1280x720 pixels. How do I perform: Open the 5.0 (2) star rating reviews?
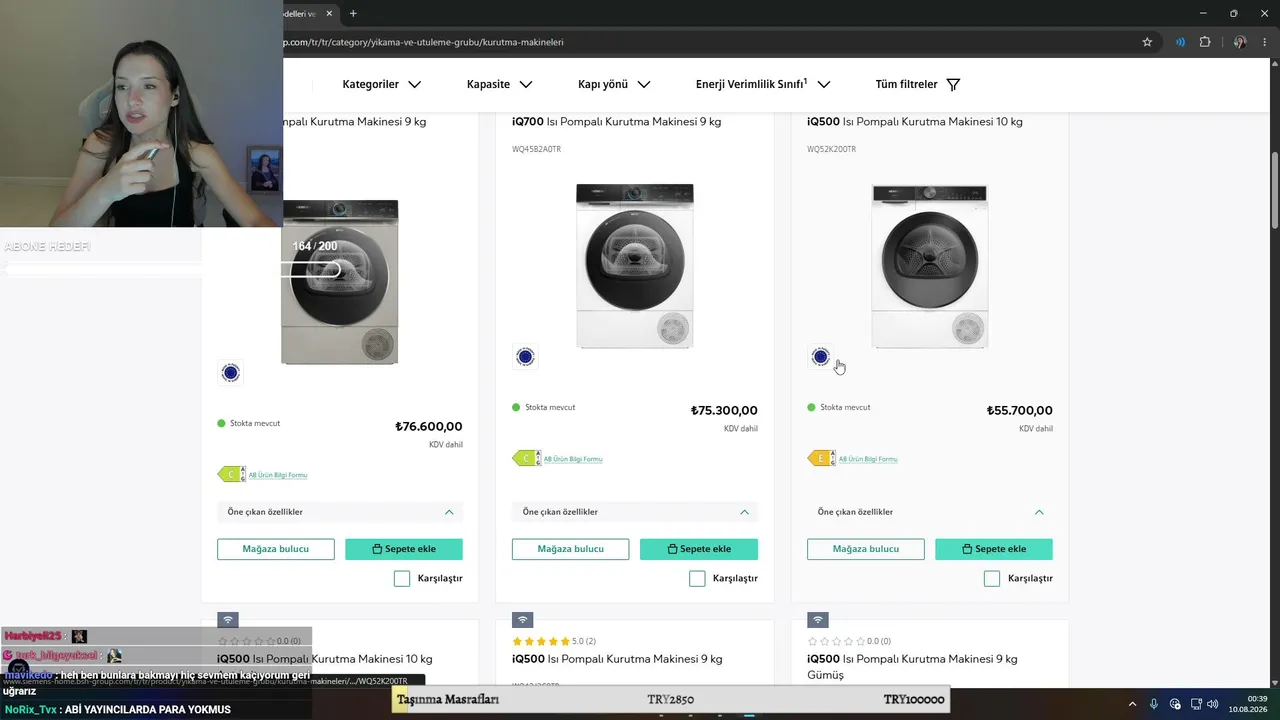[554, 641]
